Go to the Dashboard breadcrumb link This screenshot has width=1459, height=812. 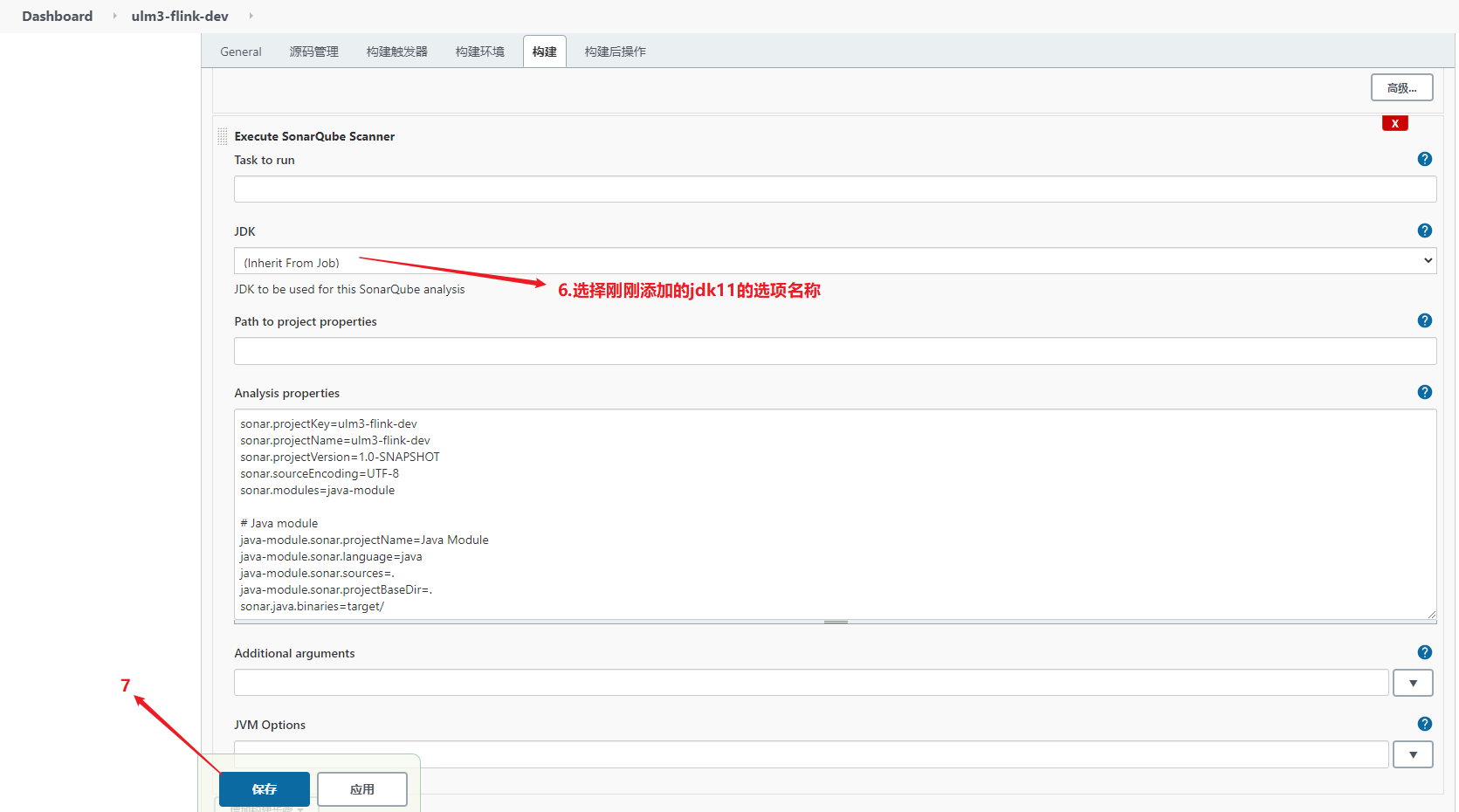pyautogui.click(x=58, y=16)
